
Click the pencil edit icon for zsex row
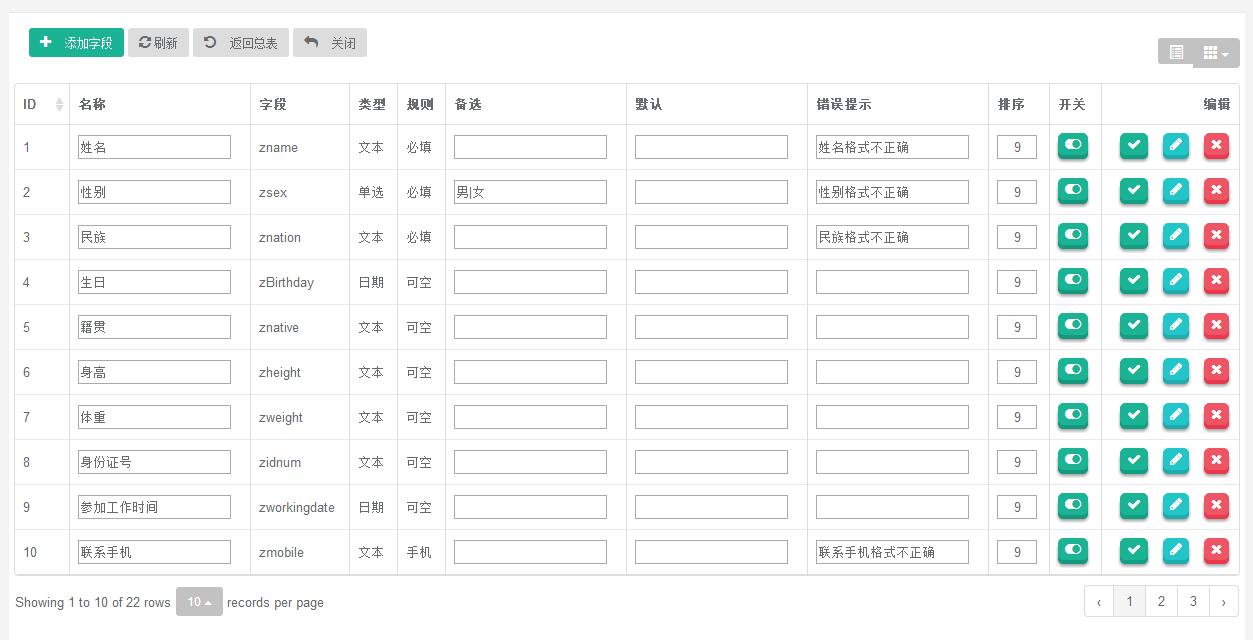tap(1175, 191)
